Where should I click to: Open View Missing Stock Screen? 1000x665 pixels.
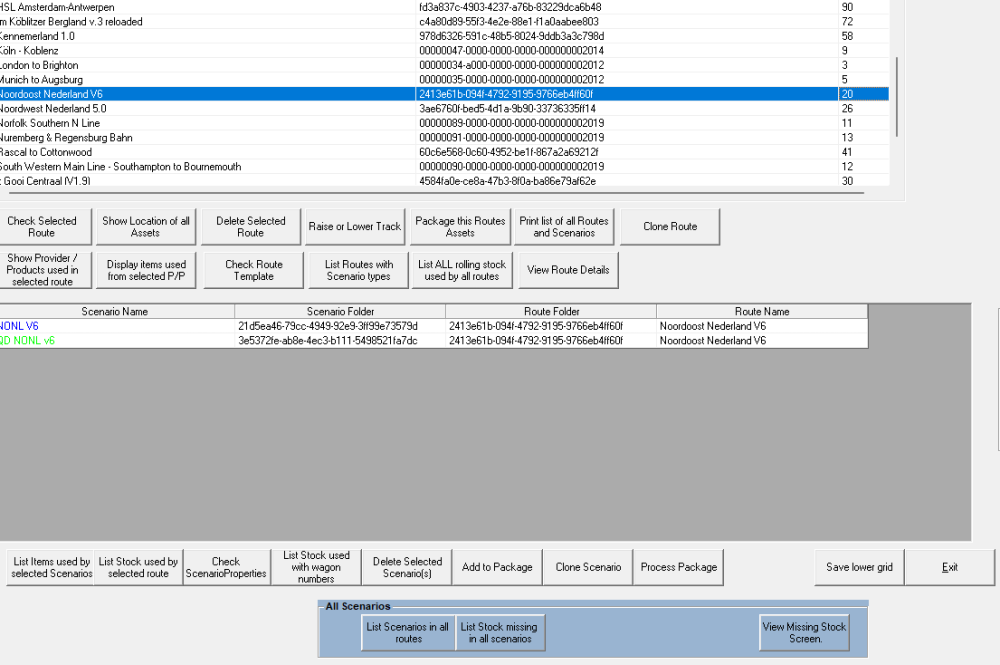(804, 633)
